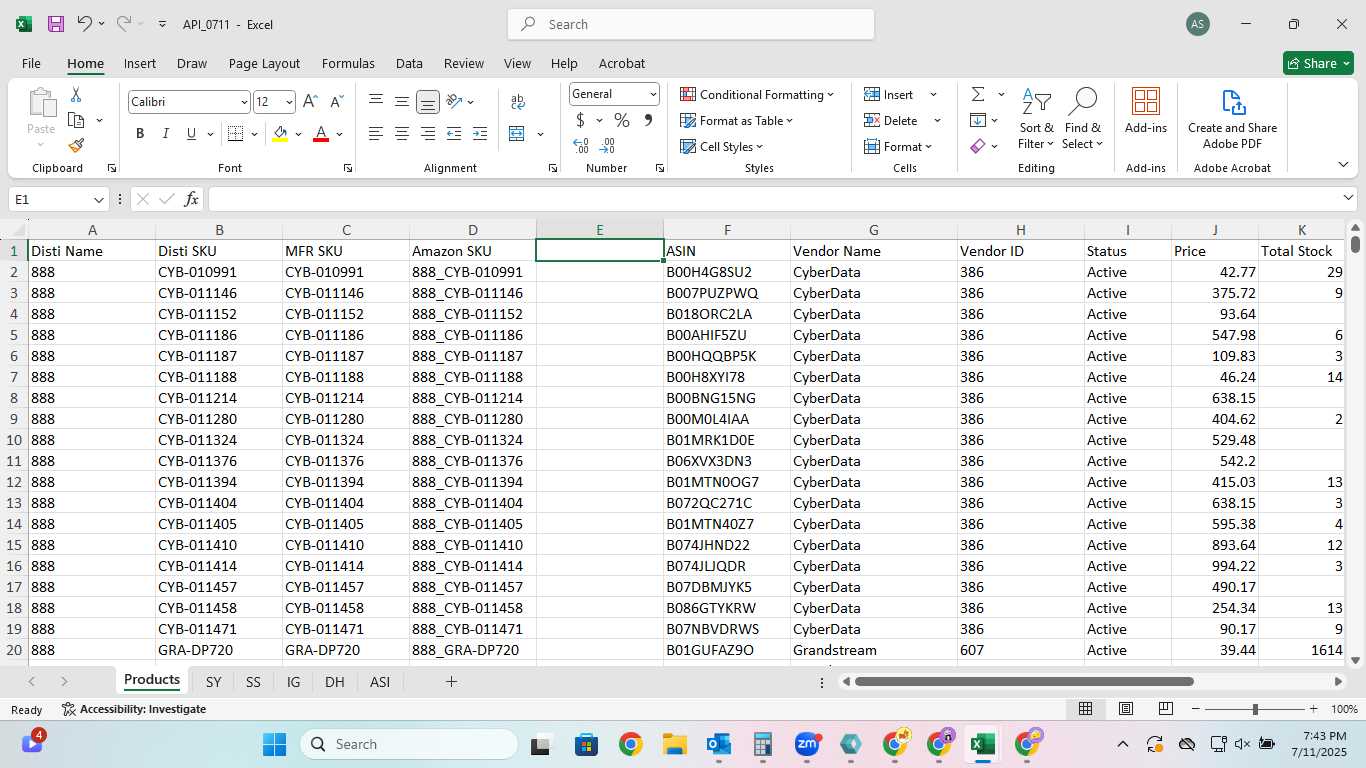Open the Calibri font name dropdown

(244, 102)
